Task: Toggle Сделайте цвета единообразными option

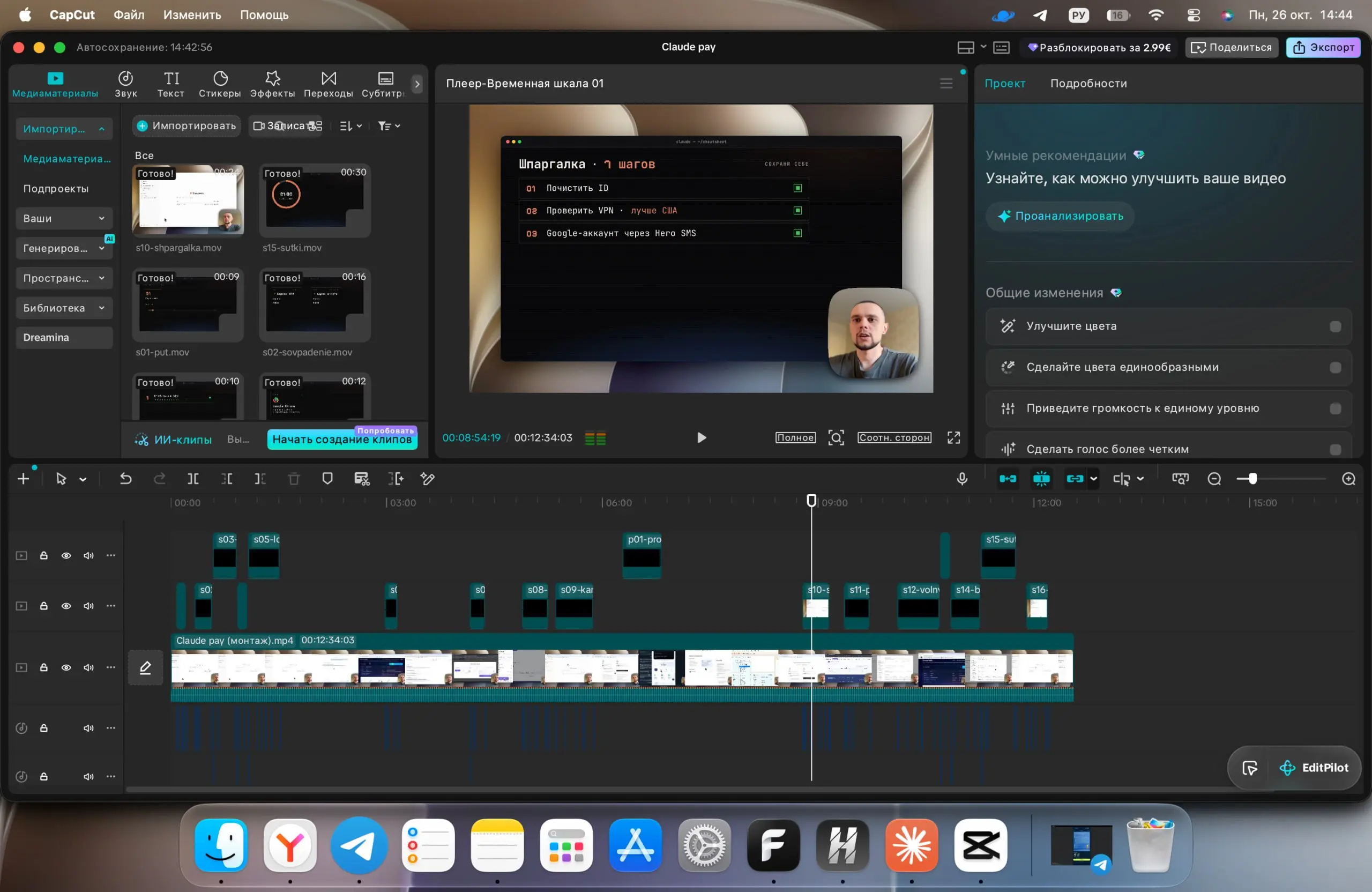Action: pos(1335,367)
